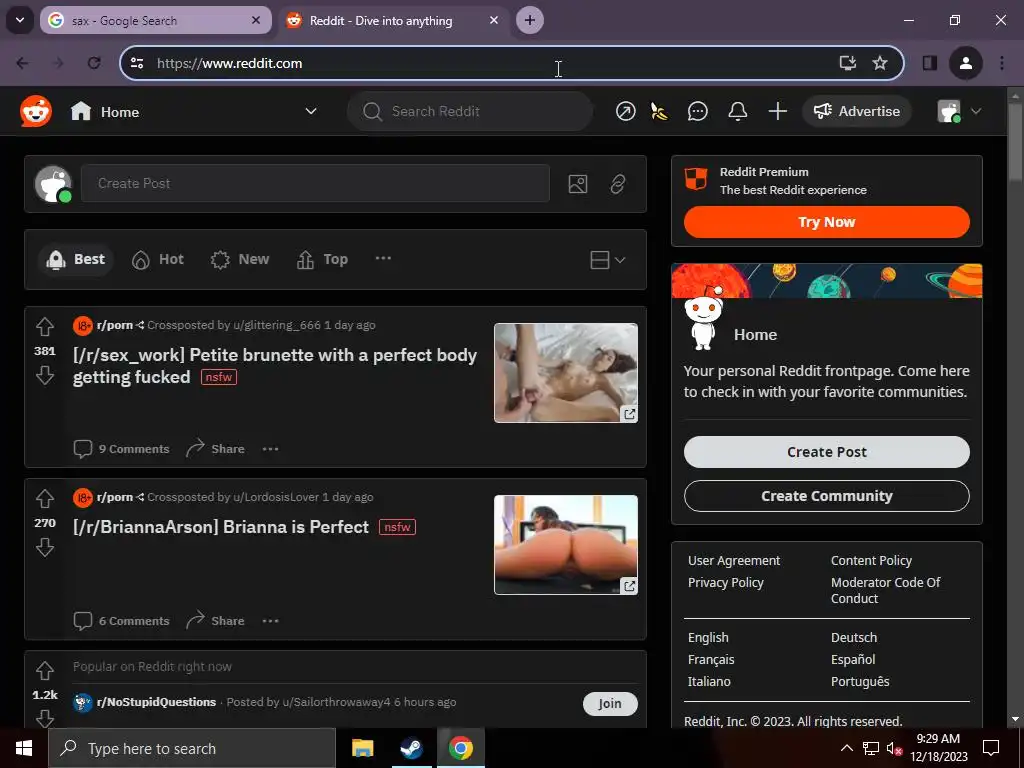Click the plus icon to create a post

coord(777,112)
